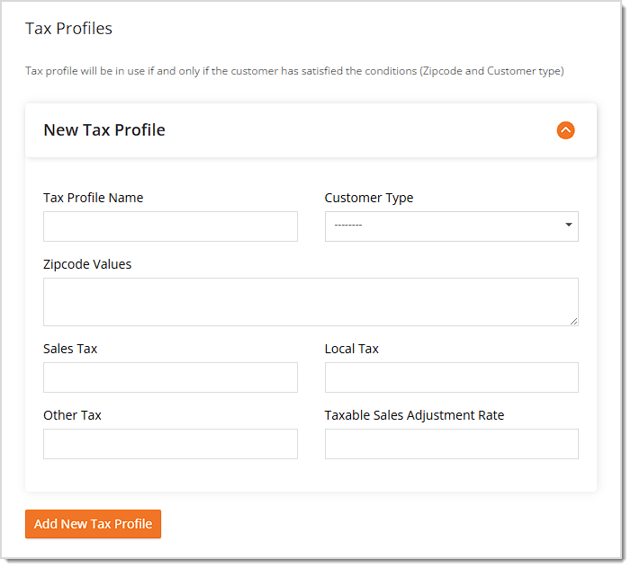Click into the Sales Tax field
Image resolution: width=631 pixels, height=568 pixels.
tap(170, 377)
